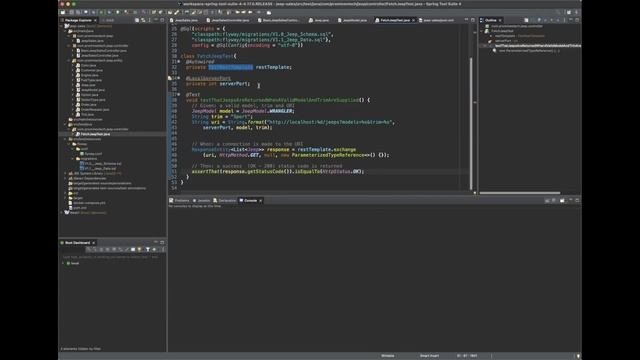Viewport: 640px width, 360px height.
Task: Expand the local node in Boot Dashboard
Action: 63,263
